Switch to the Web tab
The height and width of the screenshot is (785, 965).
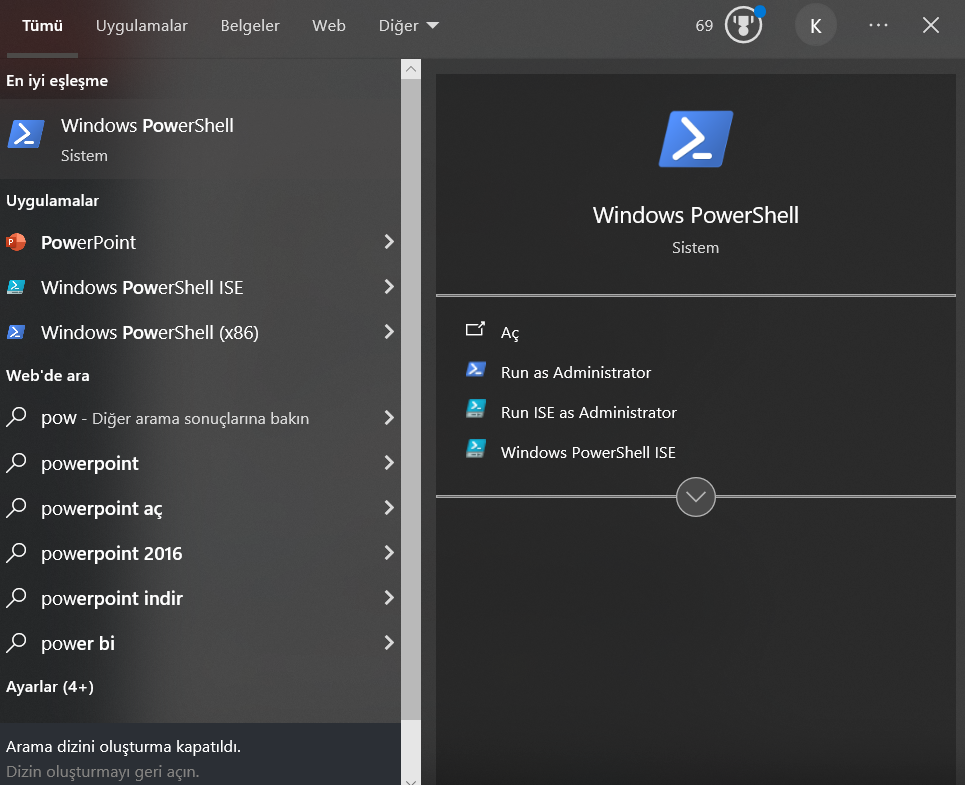pyautogui.click(x=328, y=25)
